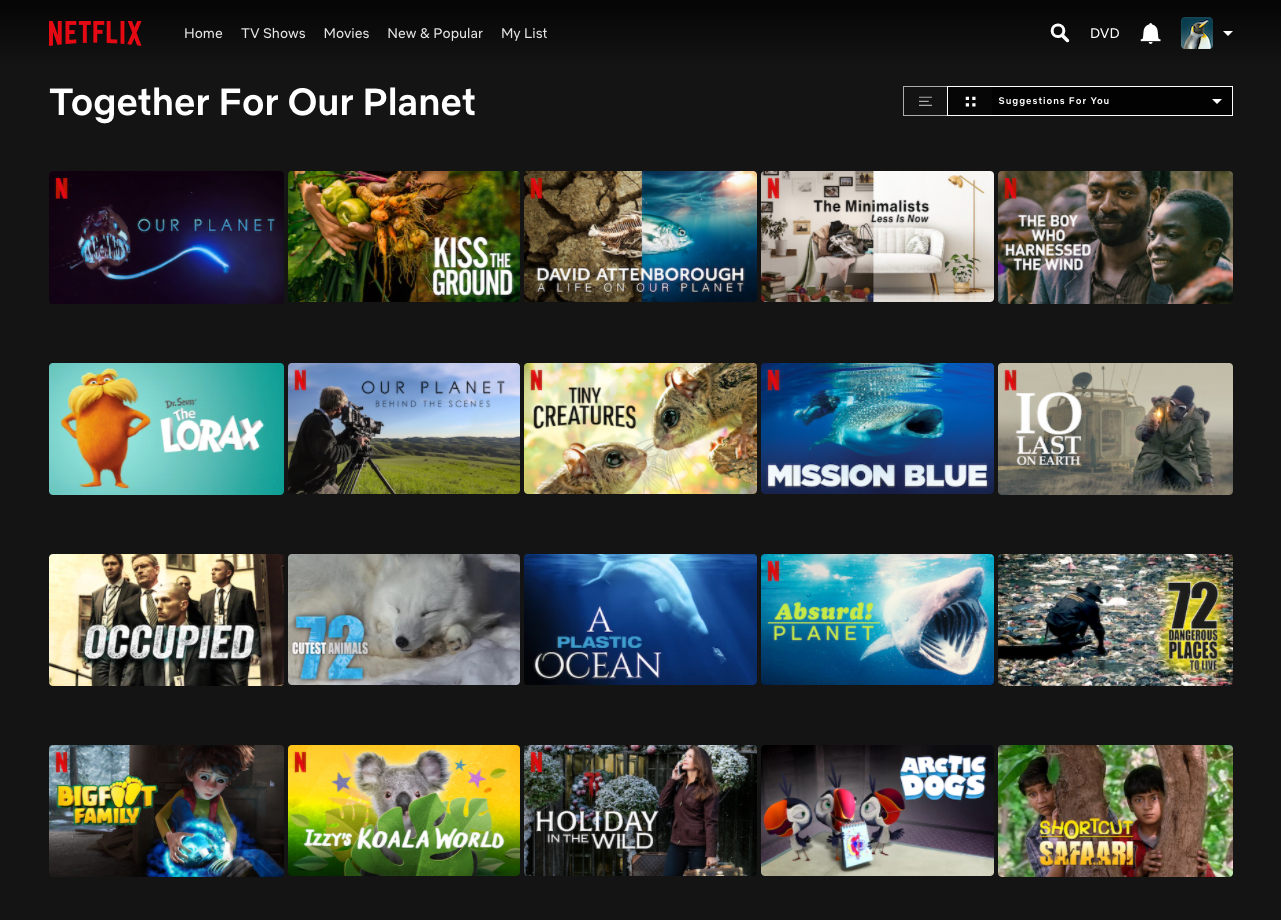Viewport: 1281px width, 920px height.
Task: Select 72 Cutest Animals card
Action: 404,620
